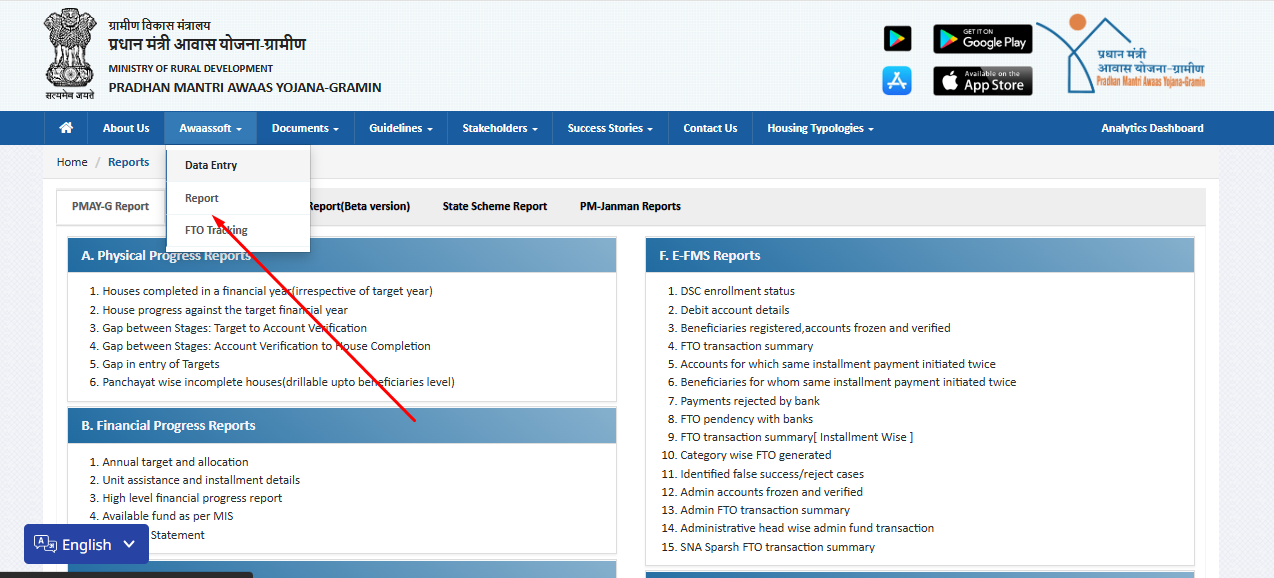The width and height of the screenshot is (1274, 578).
Task: Choose Report in Awaassoft dropdown
Action: 202,198
